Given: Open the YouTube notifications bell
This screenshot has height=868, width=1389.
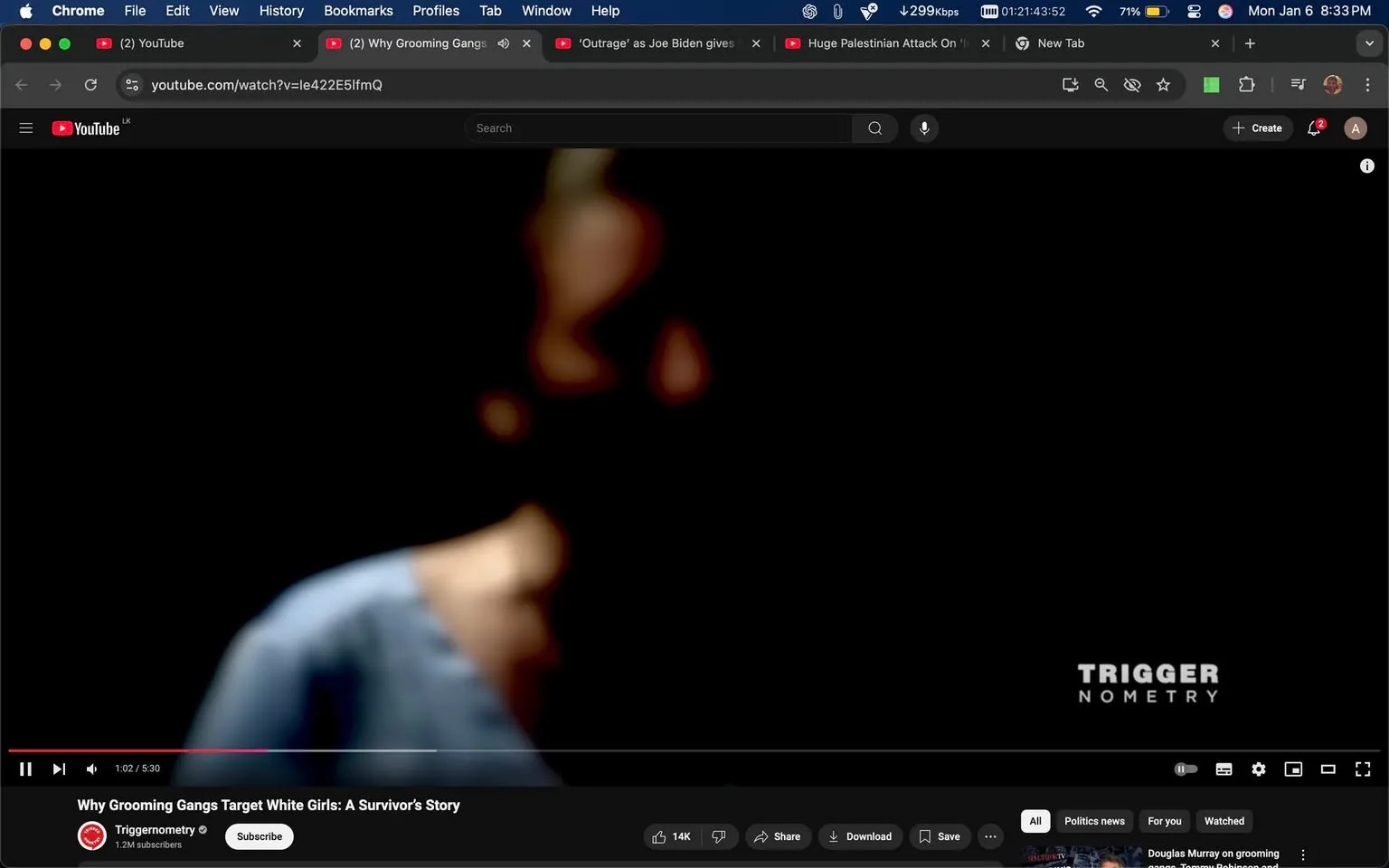Looking at the screenshot, I should [1313, 127].
